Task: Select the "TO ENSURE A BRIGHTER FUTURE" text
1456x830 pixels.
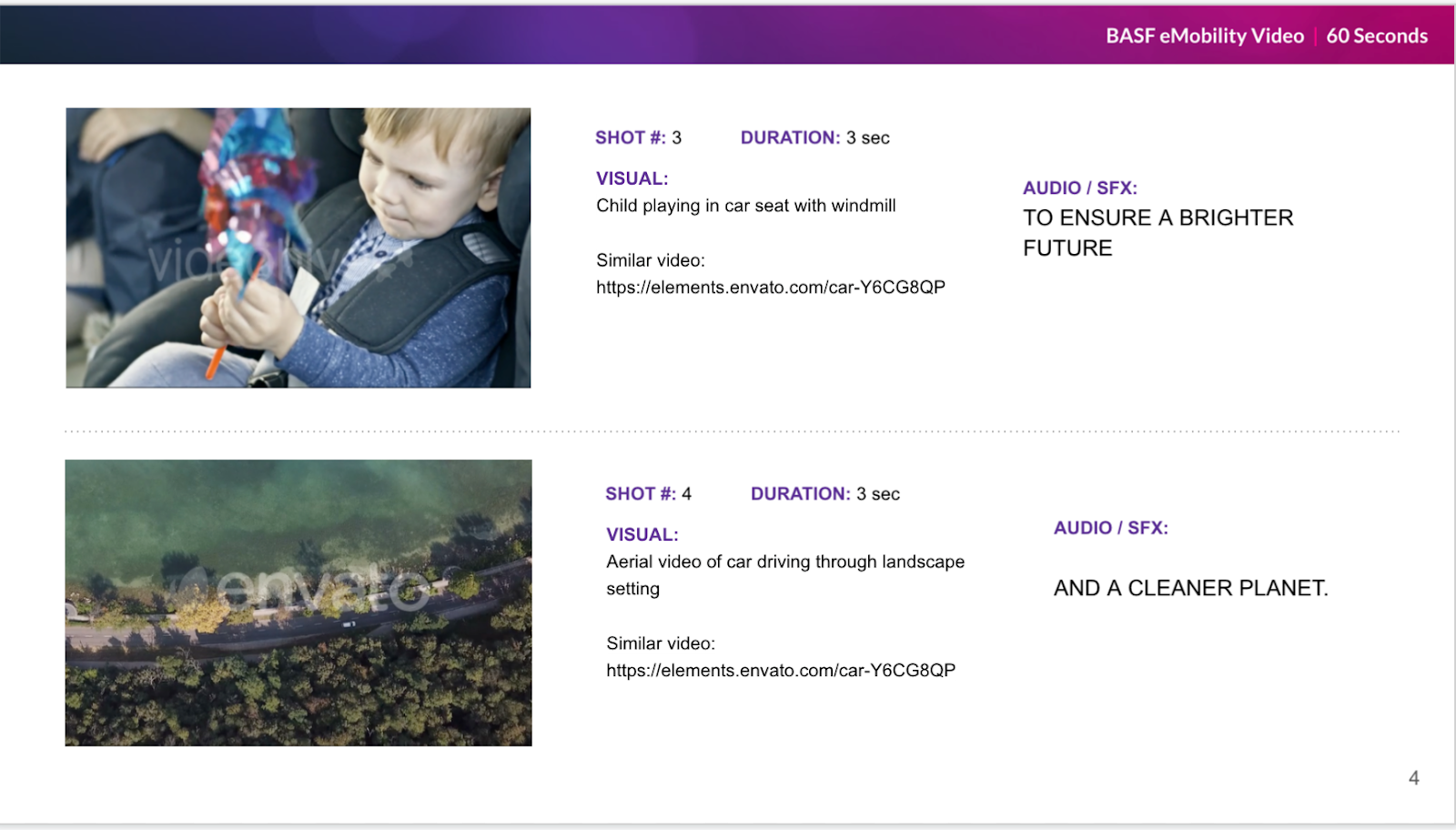Action: click(1157, 233)
